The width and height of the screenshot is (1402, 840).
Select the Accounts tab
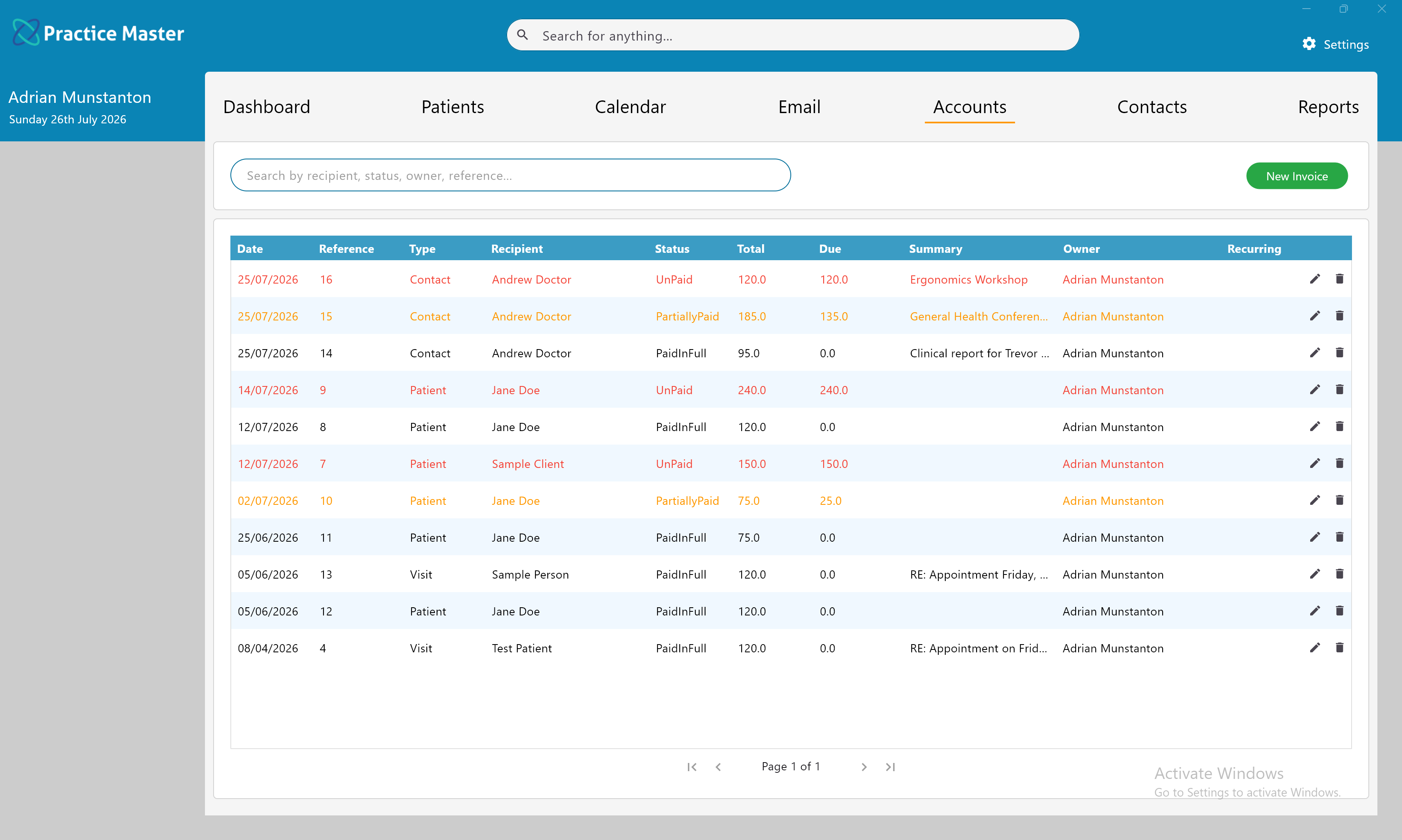970,107
